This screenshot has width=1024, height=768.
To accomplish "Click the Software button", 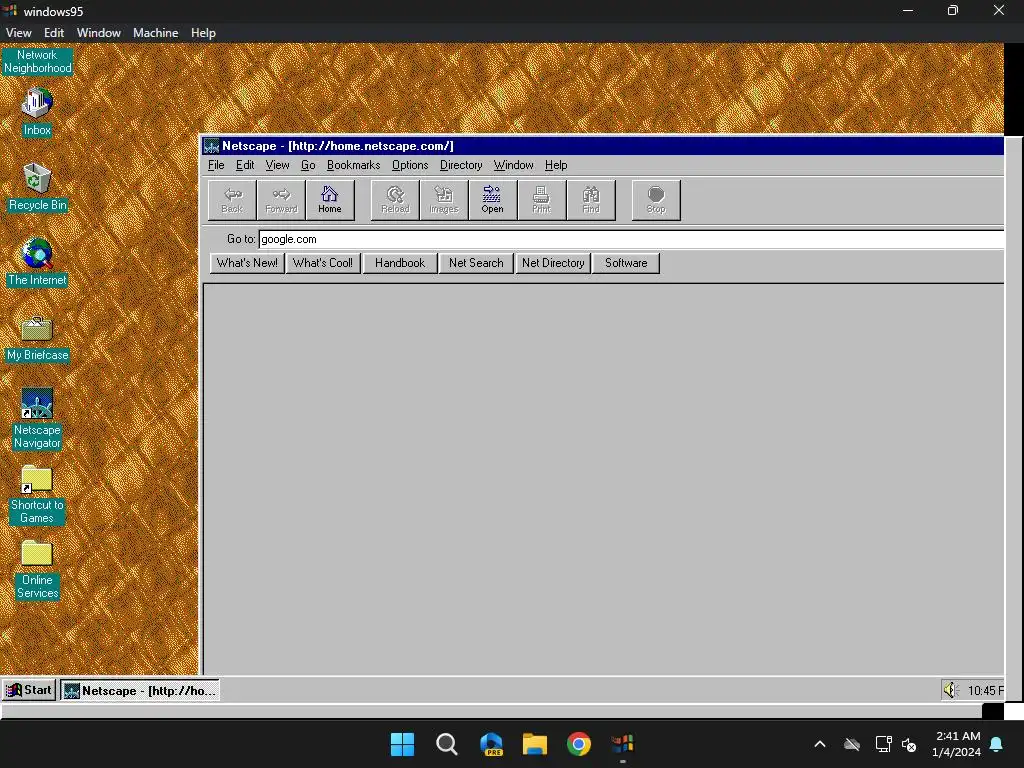I will pos(626,263).
